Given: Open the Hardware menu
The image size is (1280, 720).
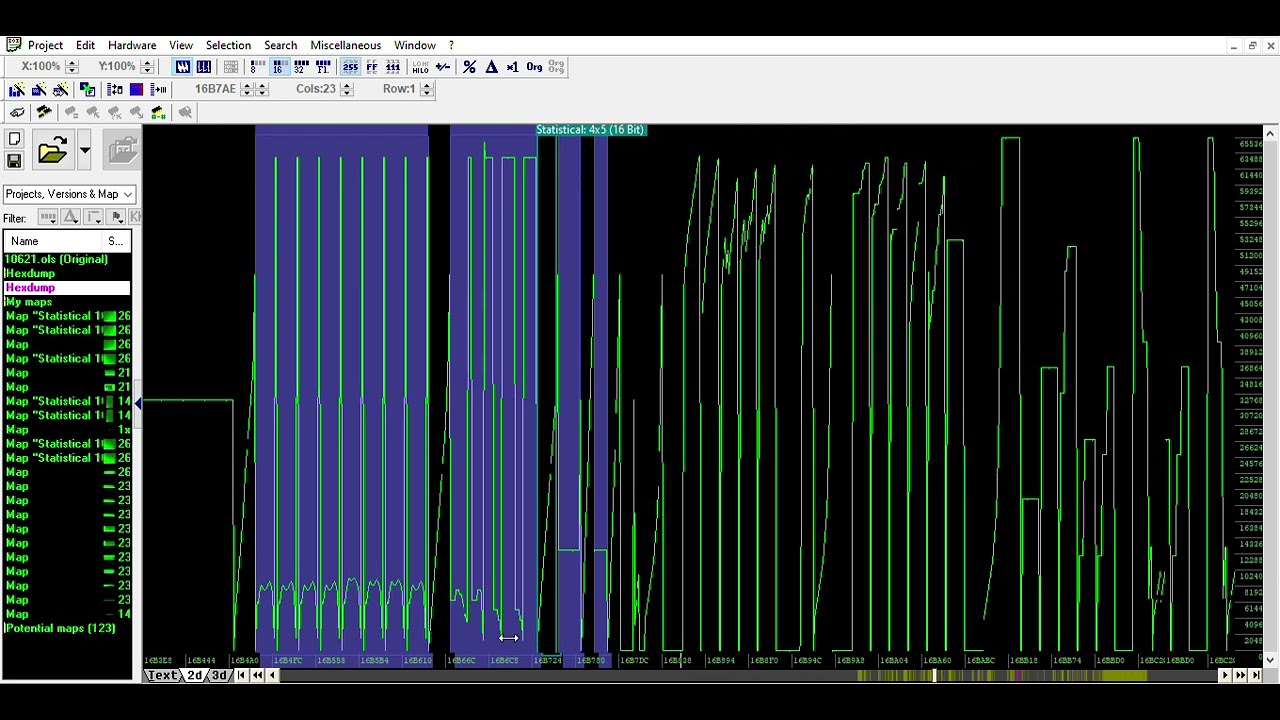Looking at the screenshot, I should [x=132, y=45].
